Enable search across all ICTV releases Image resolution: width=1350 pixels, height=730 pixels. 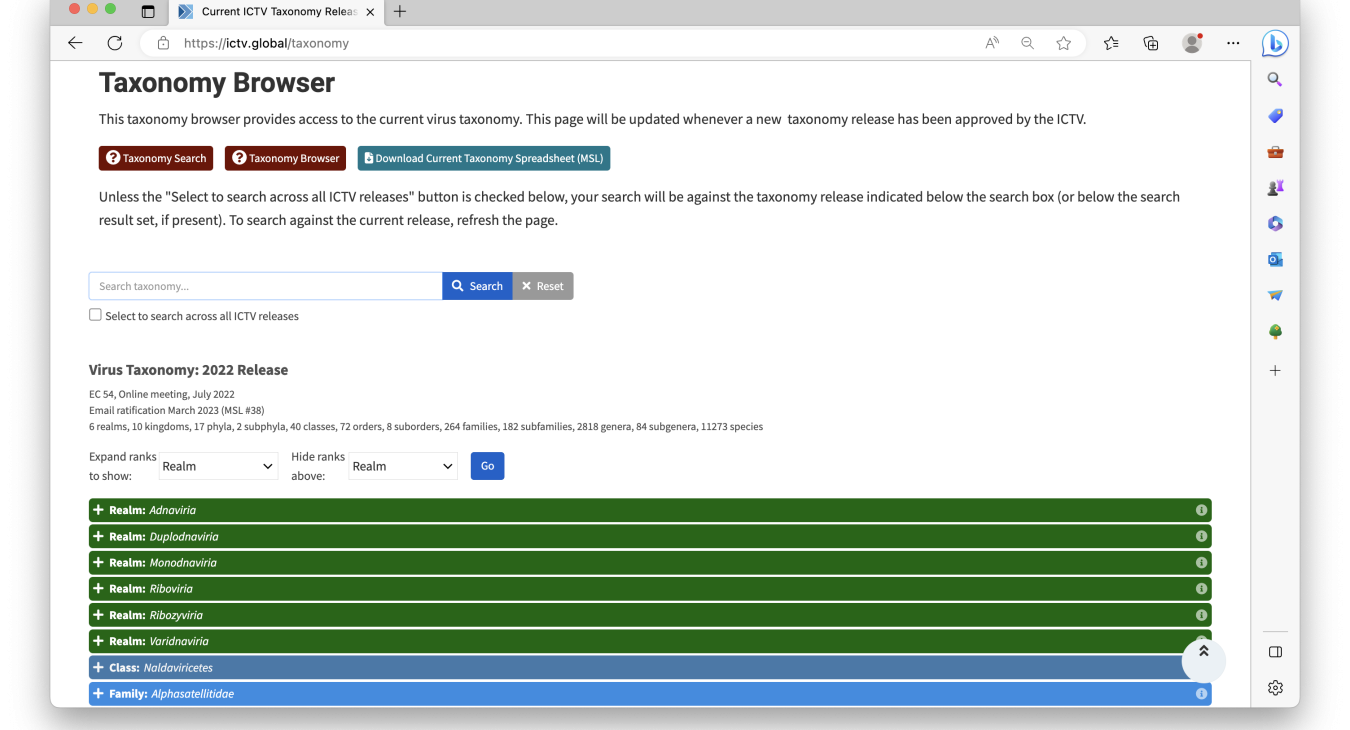[95, 314]
